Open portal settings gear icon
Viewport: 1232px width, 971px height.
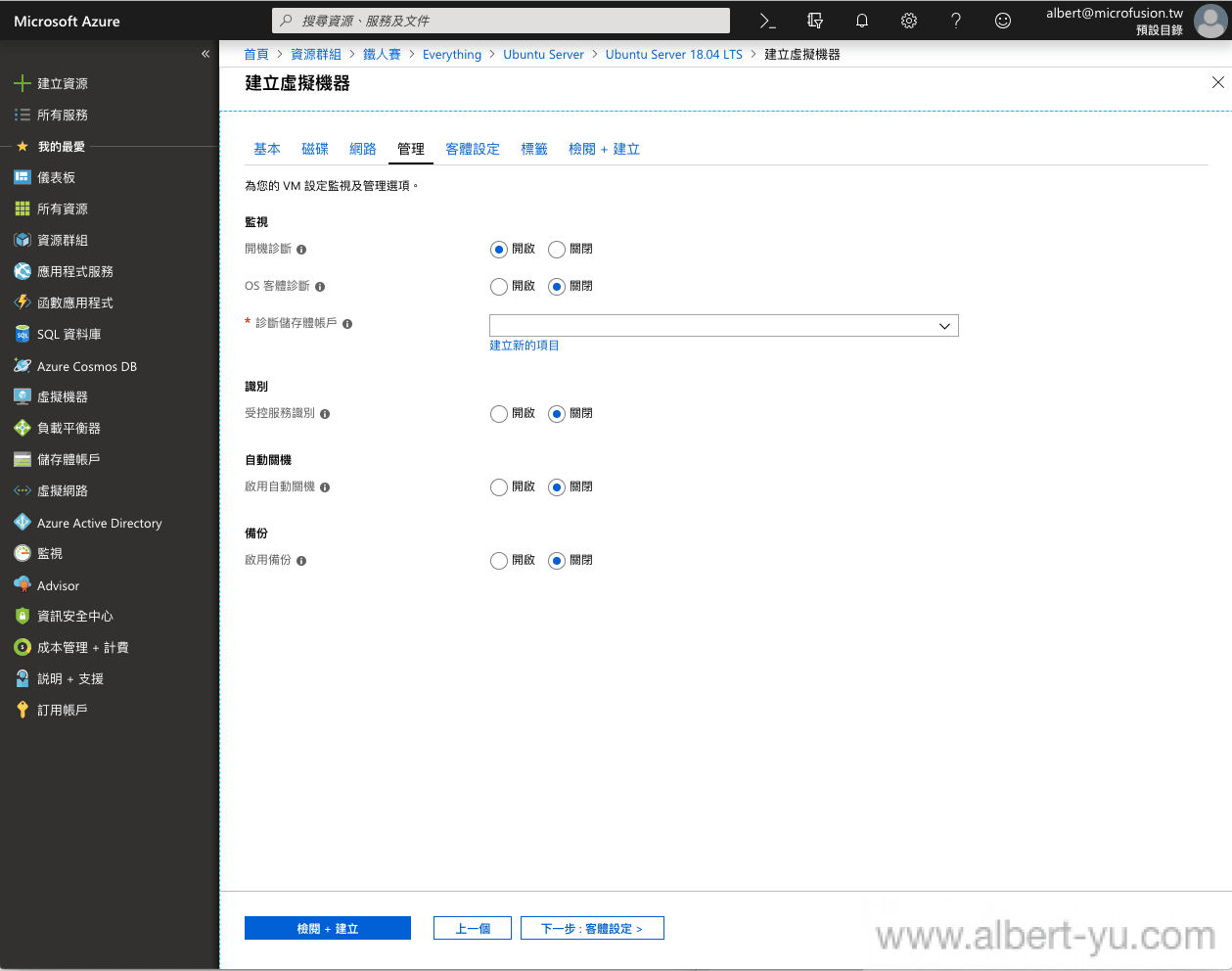[x=909, y=21]
